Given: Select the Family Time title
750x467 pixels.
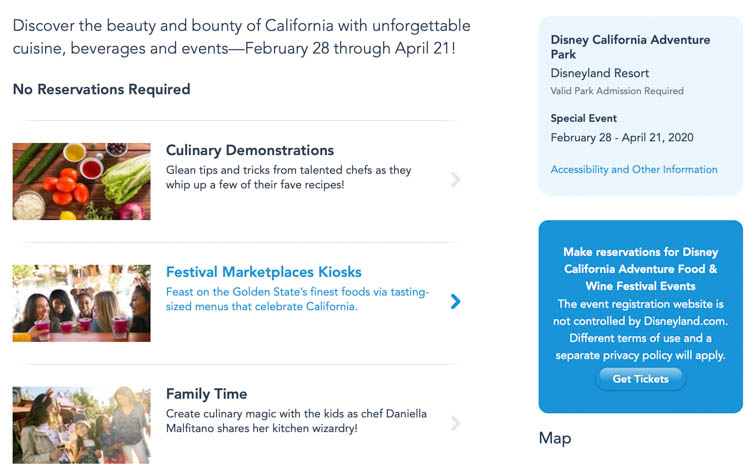Looking at the screenshot, I should coord(206,394).
